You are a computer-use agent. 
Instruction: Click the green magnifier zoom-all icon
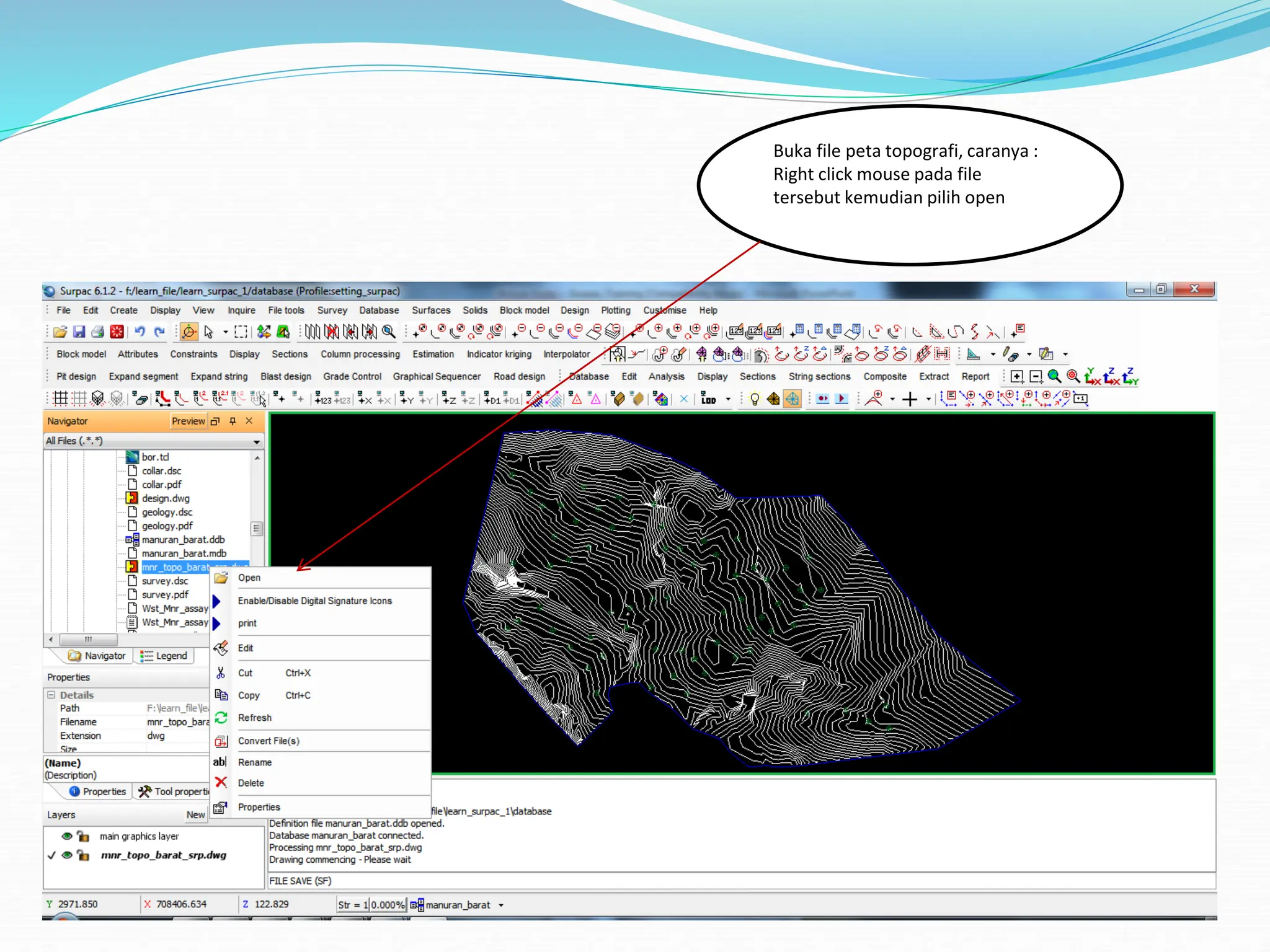click(x=1054, y=376)
